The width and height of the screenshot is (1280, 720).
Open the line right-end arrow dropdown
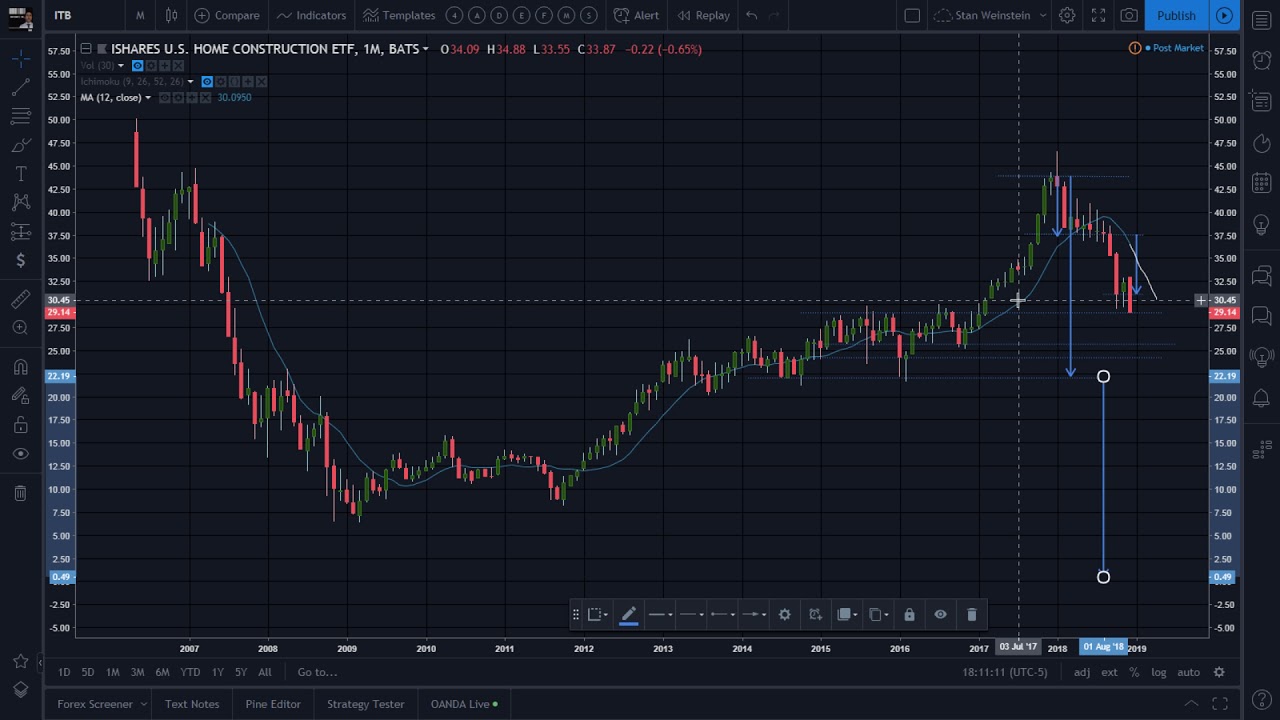point(752,614)
